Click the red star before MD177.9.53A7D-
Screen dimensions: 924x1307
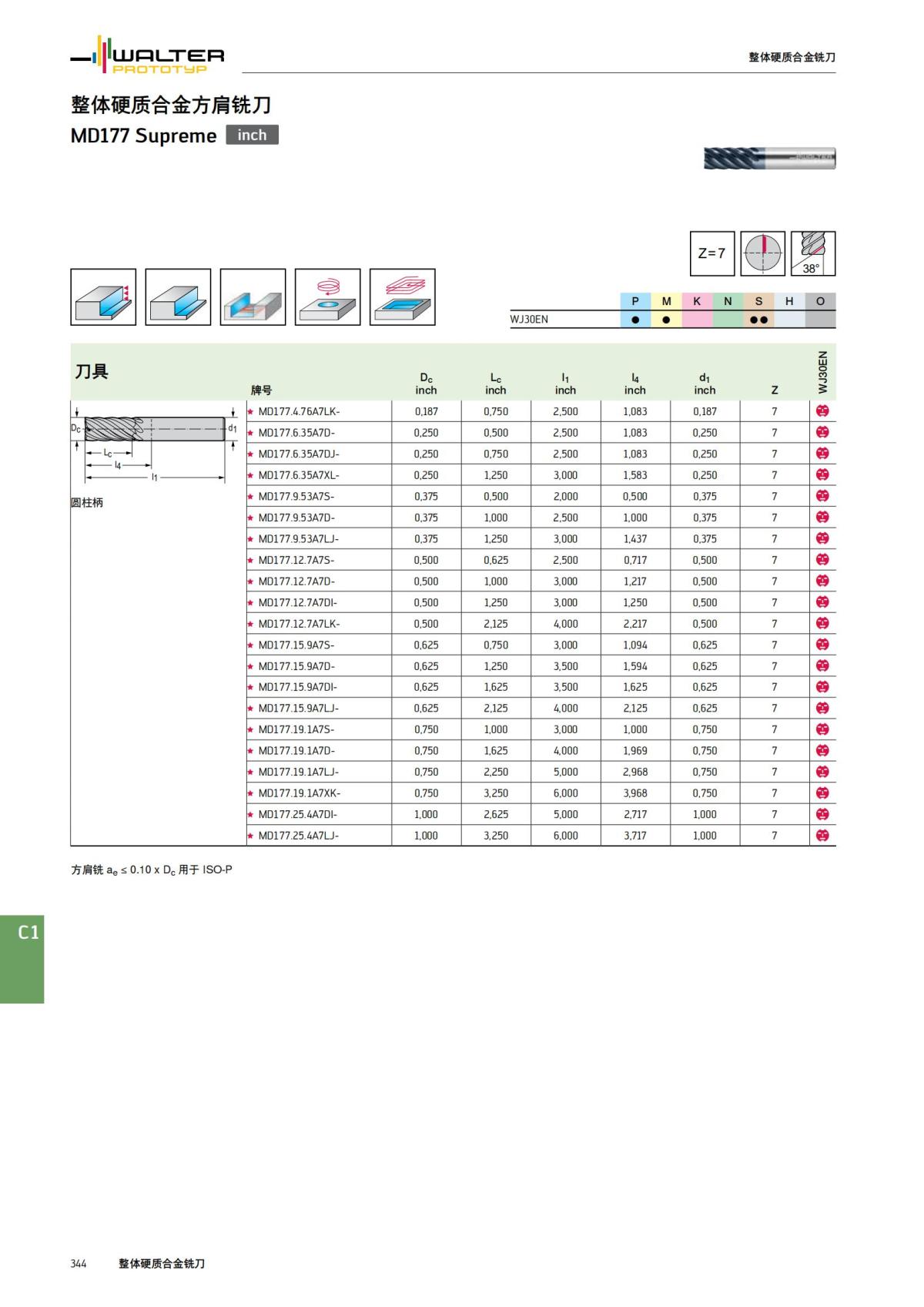(250, 518)
